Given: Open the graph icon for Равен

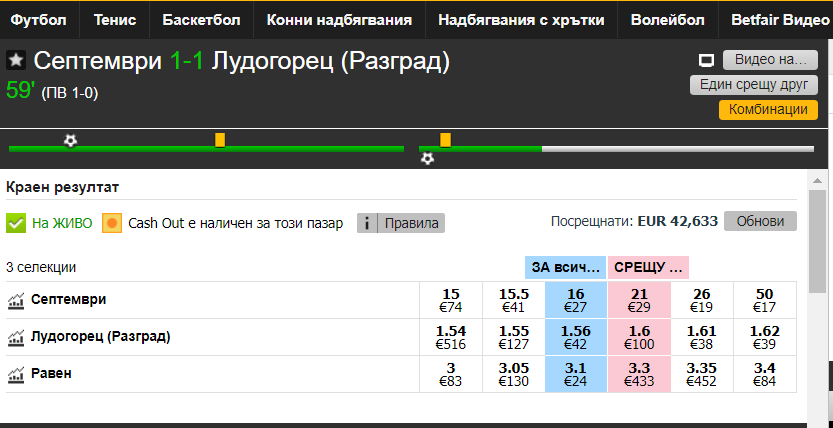Looking at the screenshot, I should [x=16, y=374].
